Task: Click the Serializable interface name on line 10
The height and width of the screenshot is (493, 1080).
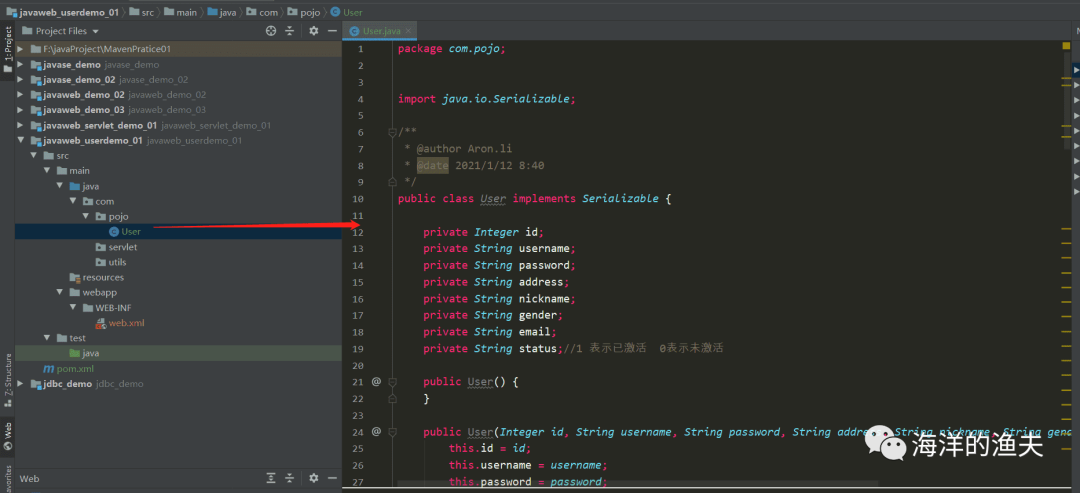Action: (x=620, y=199)
